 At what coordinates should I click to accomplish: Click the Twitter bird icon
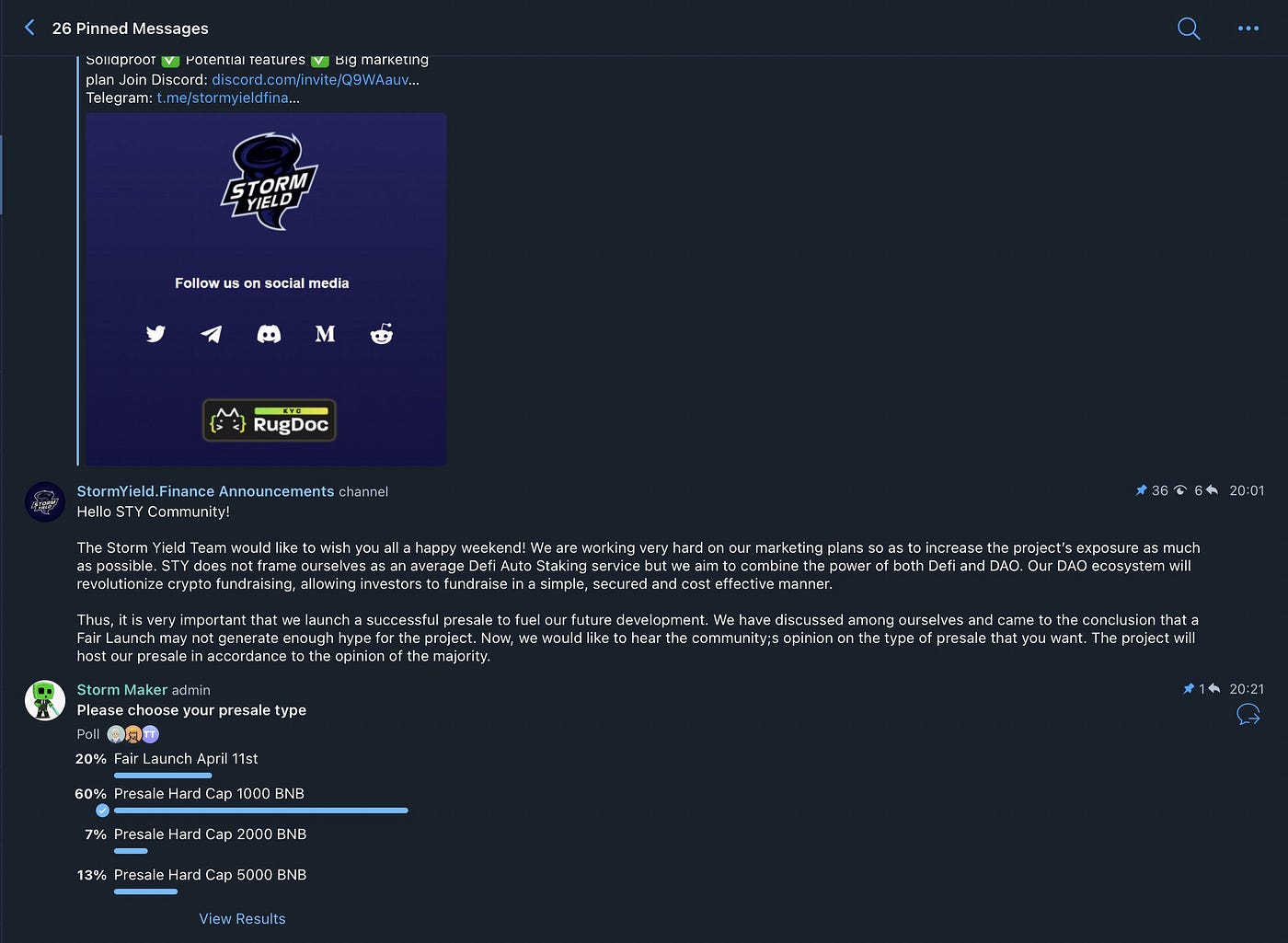(155, 334)
